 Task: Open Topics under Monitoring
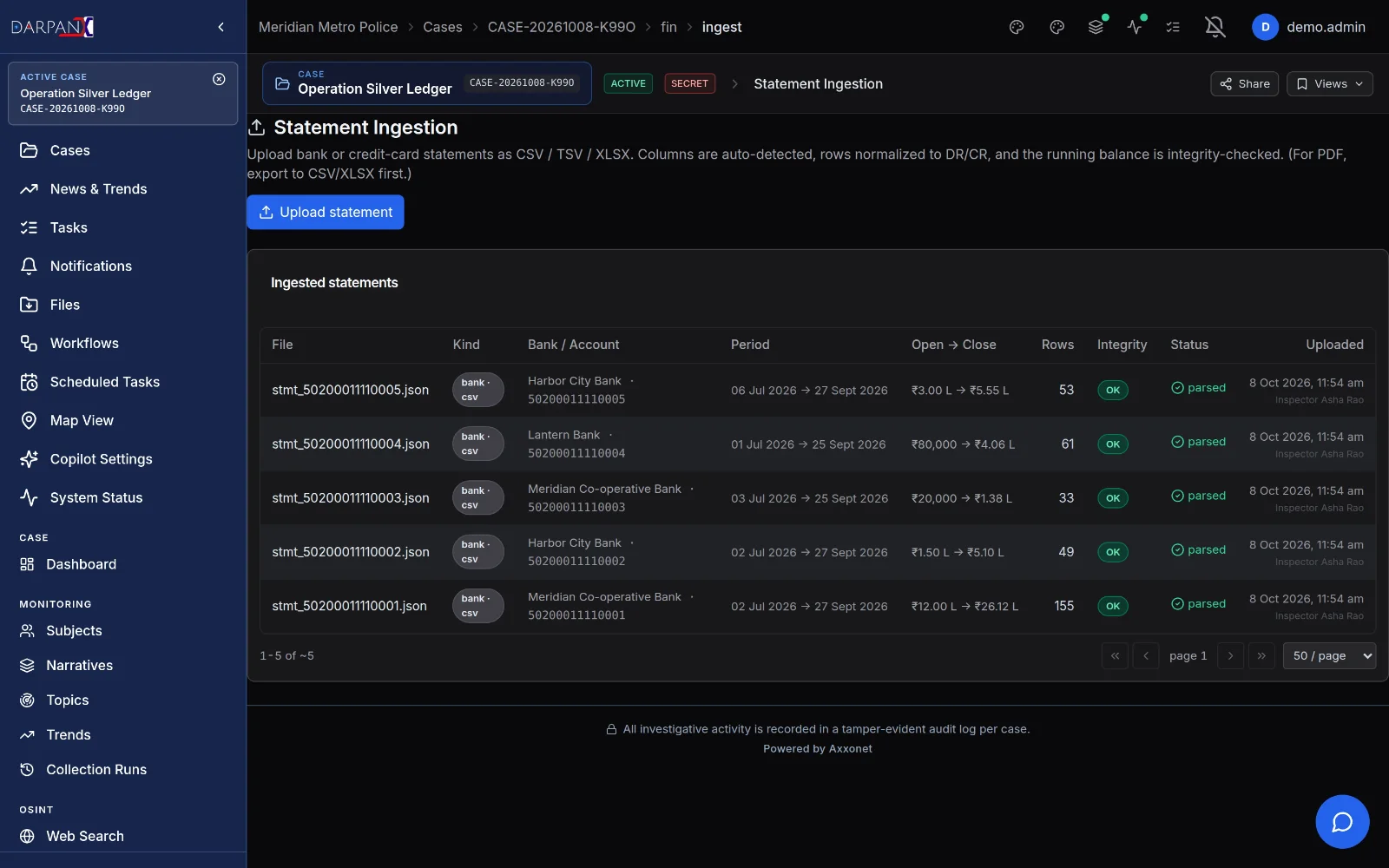[123, 700]
